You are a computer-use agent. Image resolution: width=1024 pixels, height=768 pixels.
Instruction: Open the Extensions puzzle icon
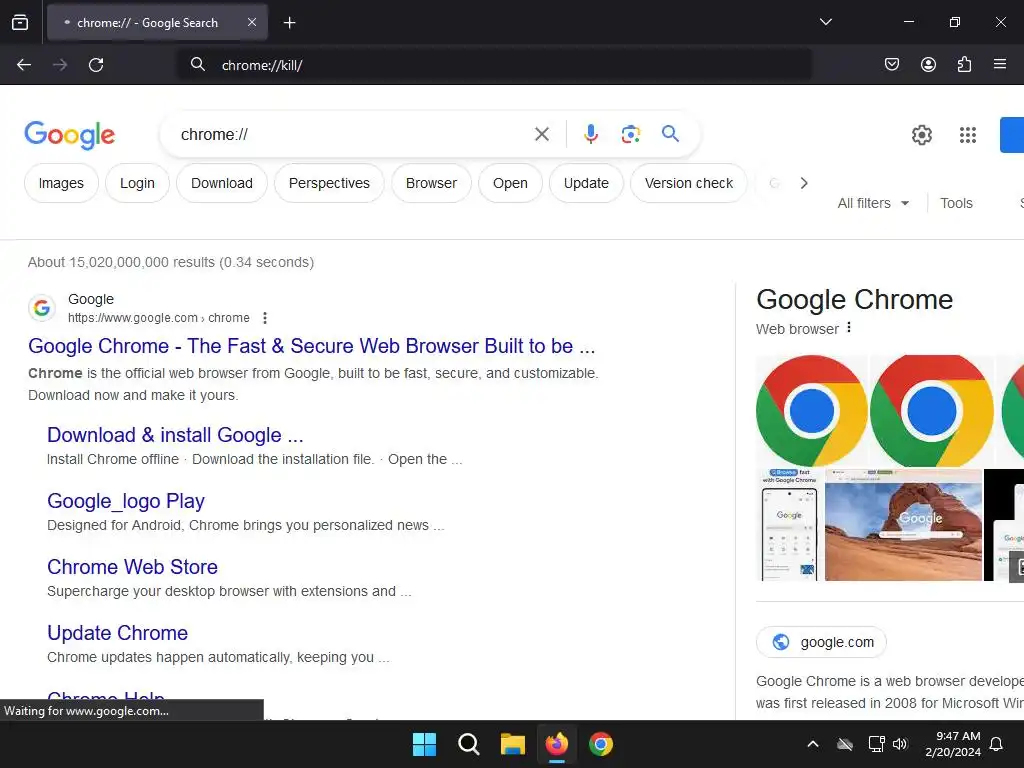click(x=964, y=64)
